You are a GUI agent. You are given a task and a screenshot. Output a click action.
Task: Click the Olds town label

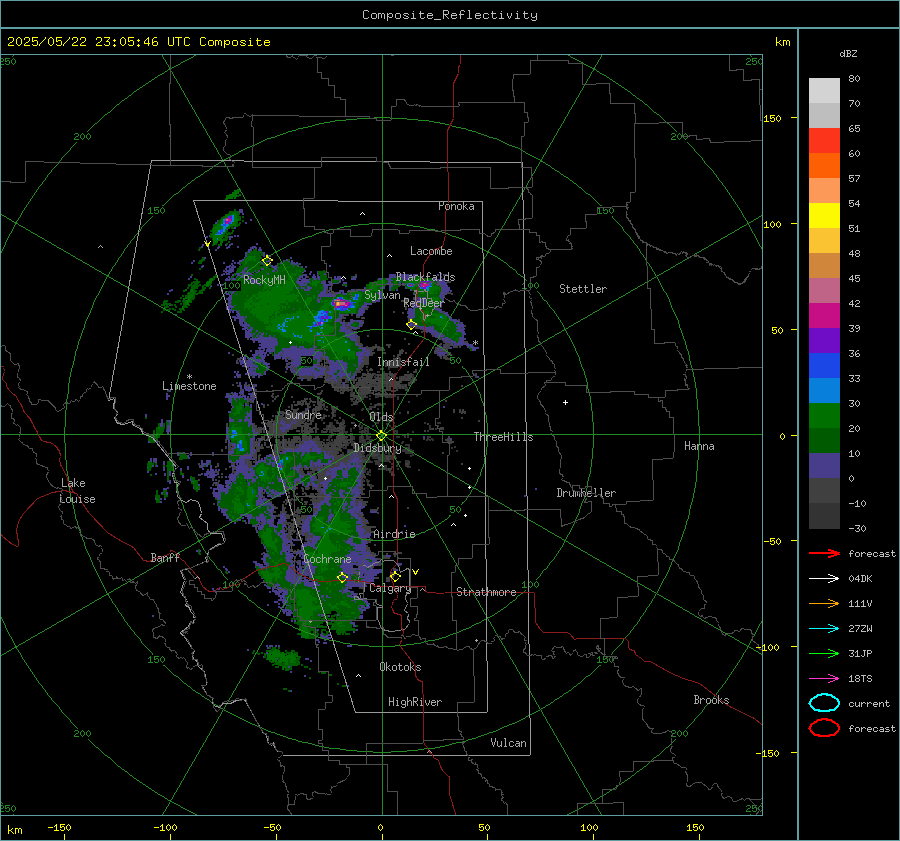tap(381, 417)
